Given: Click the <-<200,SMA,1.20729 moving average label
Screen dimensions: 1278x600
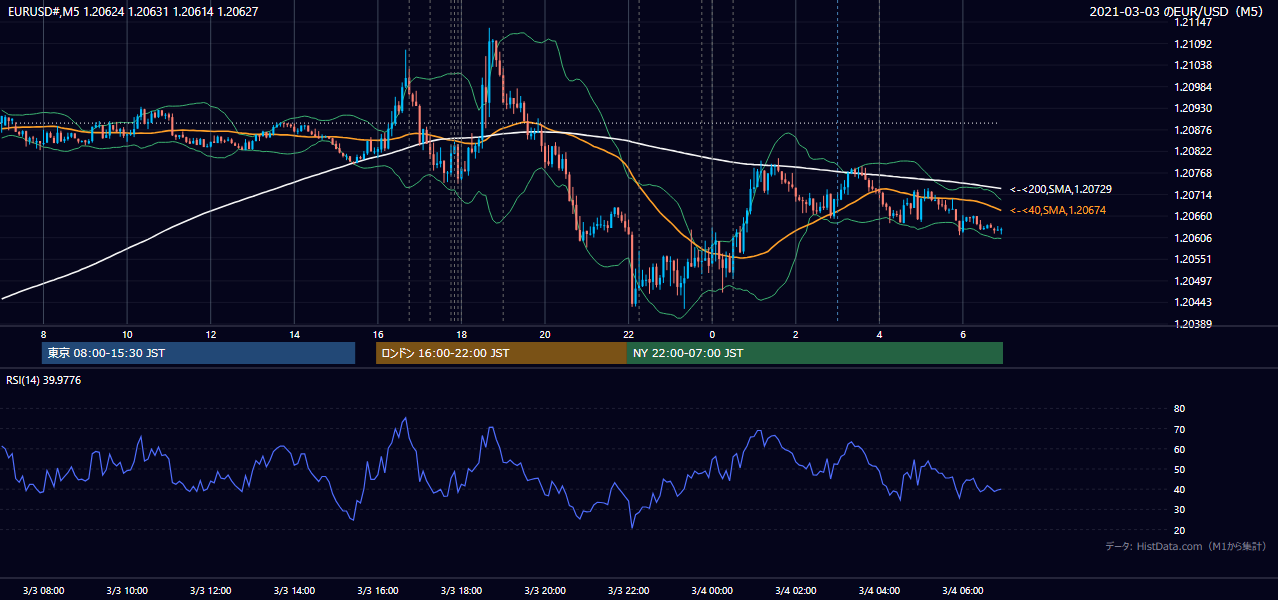Looking at the screenshot, I should click(x=1061, y=189).
